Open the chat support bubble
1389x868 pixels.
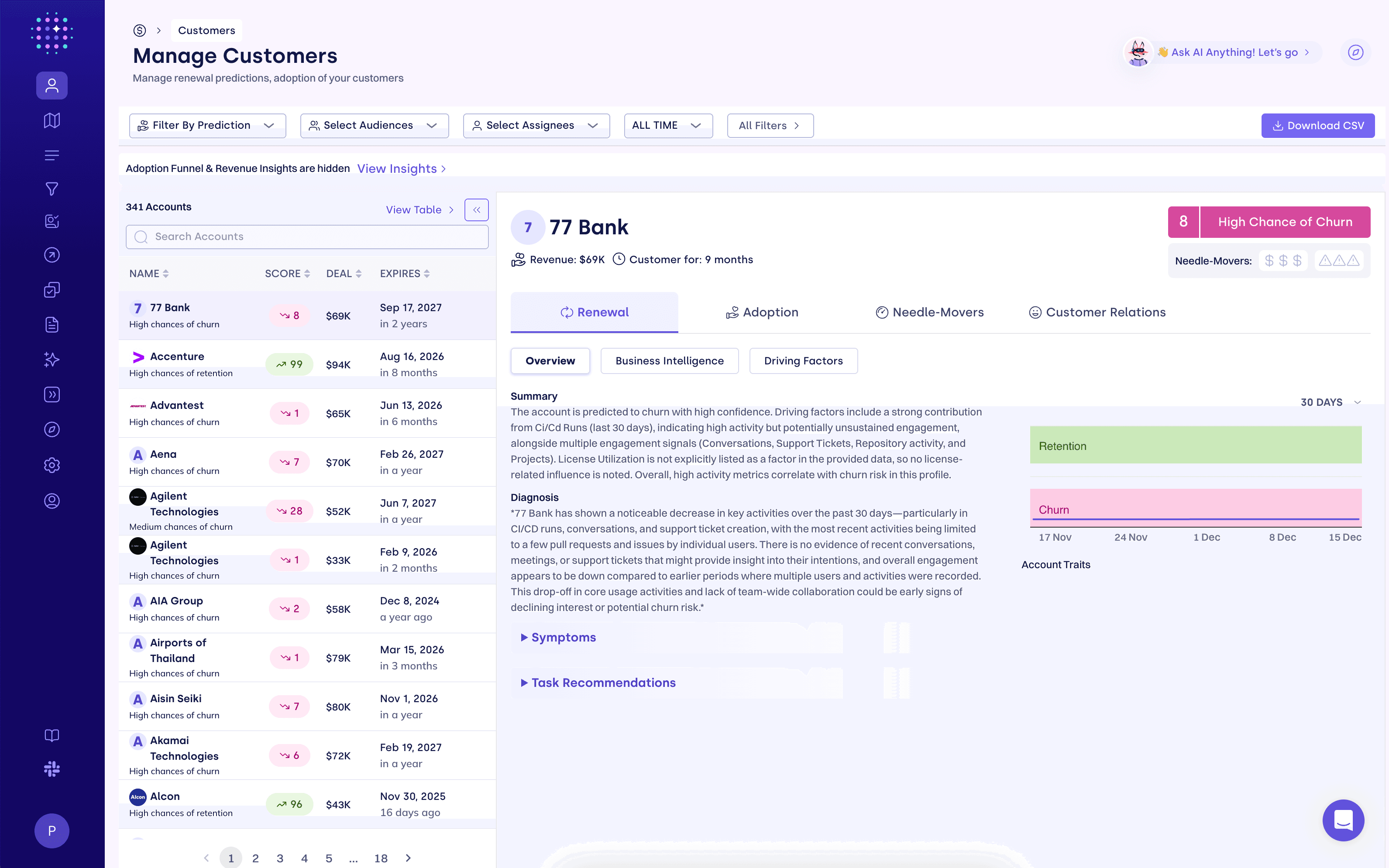(x=1343, y=820)
